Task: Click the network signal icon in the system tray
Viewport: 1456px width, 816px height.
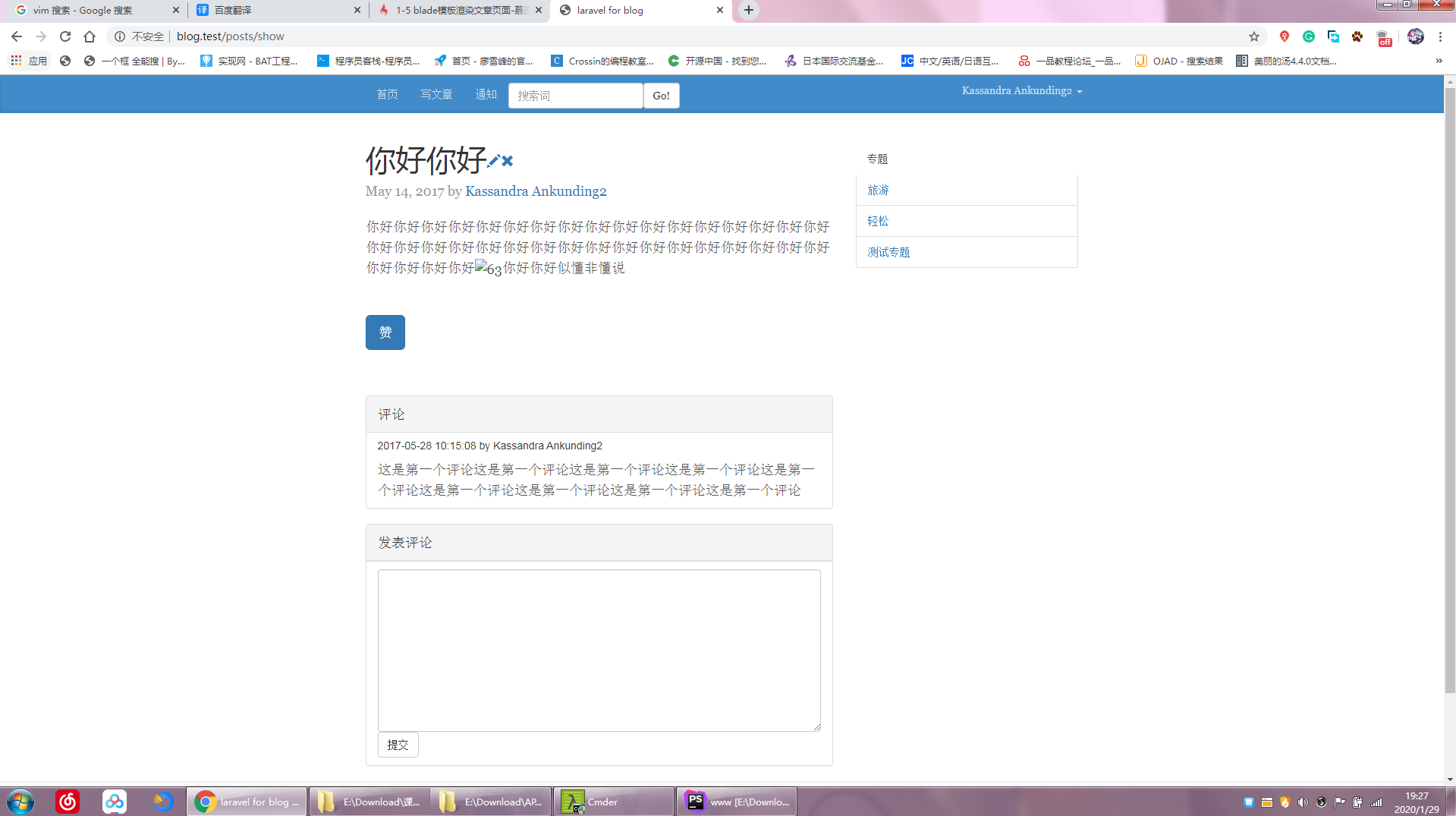Action: pyautogui.click(x=1376, y=802)
